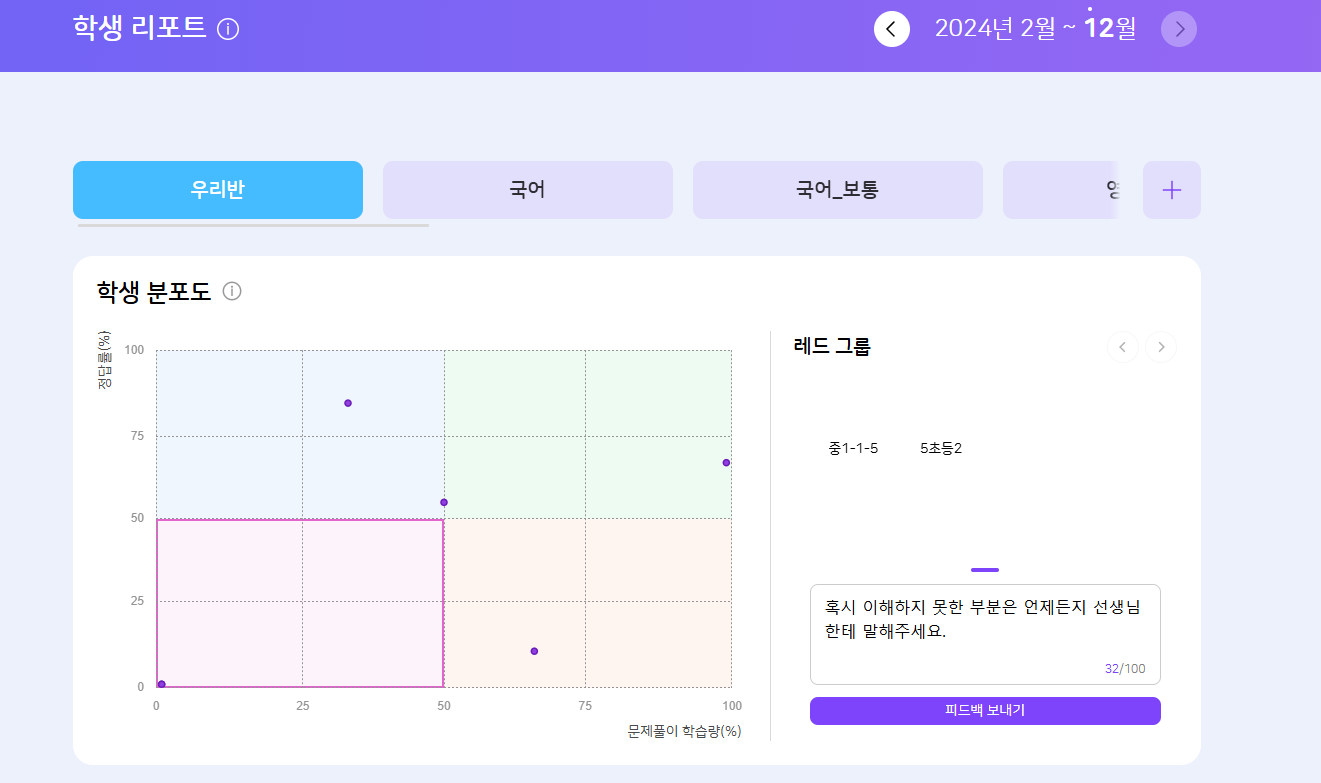Click the highlighted pink lower-left quadrant
Viewport: 1321px width, 783px height.
(x=299, y=603)
